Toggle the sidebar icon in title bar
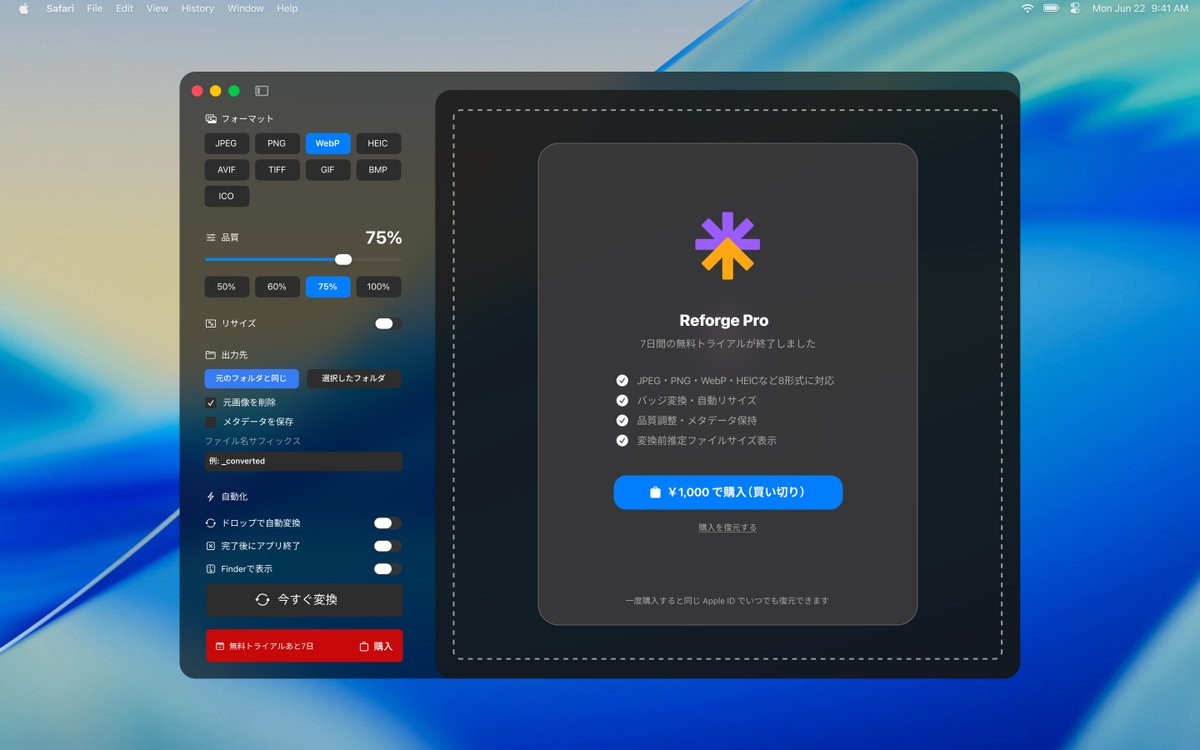The height and width of the screenshot is (750, 1200). point(262,91)
